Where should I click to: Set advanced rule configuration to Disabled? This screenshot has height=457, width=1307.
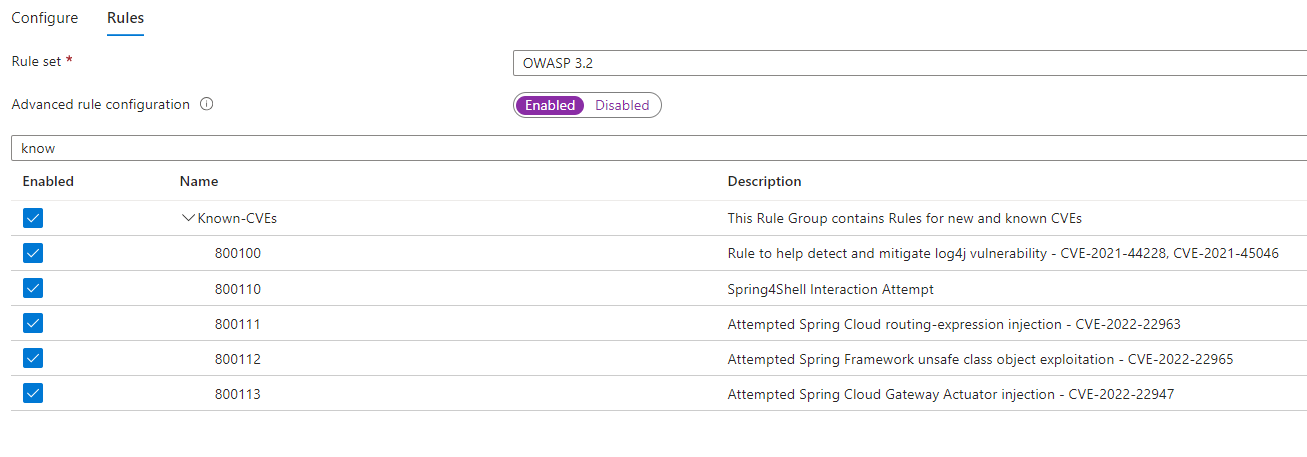click(x=622, y=105)
